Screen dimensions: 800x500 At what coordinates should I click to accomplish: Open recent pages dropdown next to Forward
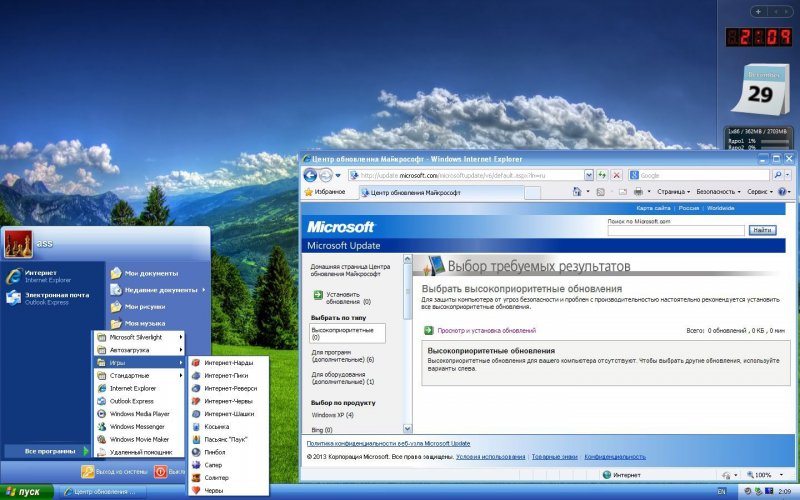pyautogui.click(x=338, y=176)
